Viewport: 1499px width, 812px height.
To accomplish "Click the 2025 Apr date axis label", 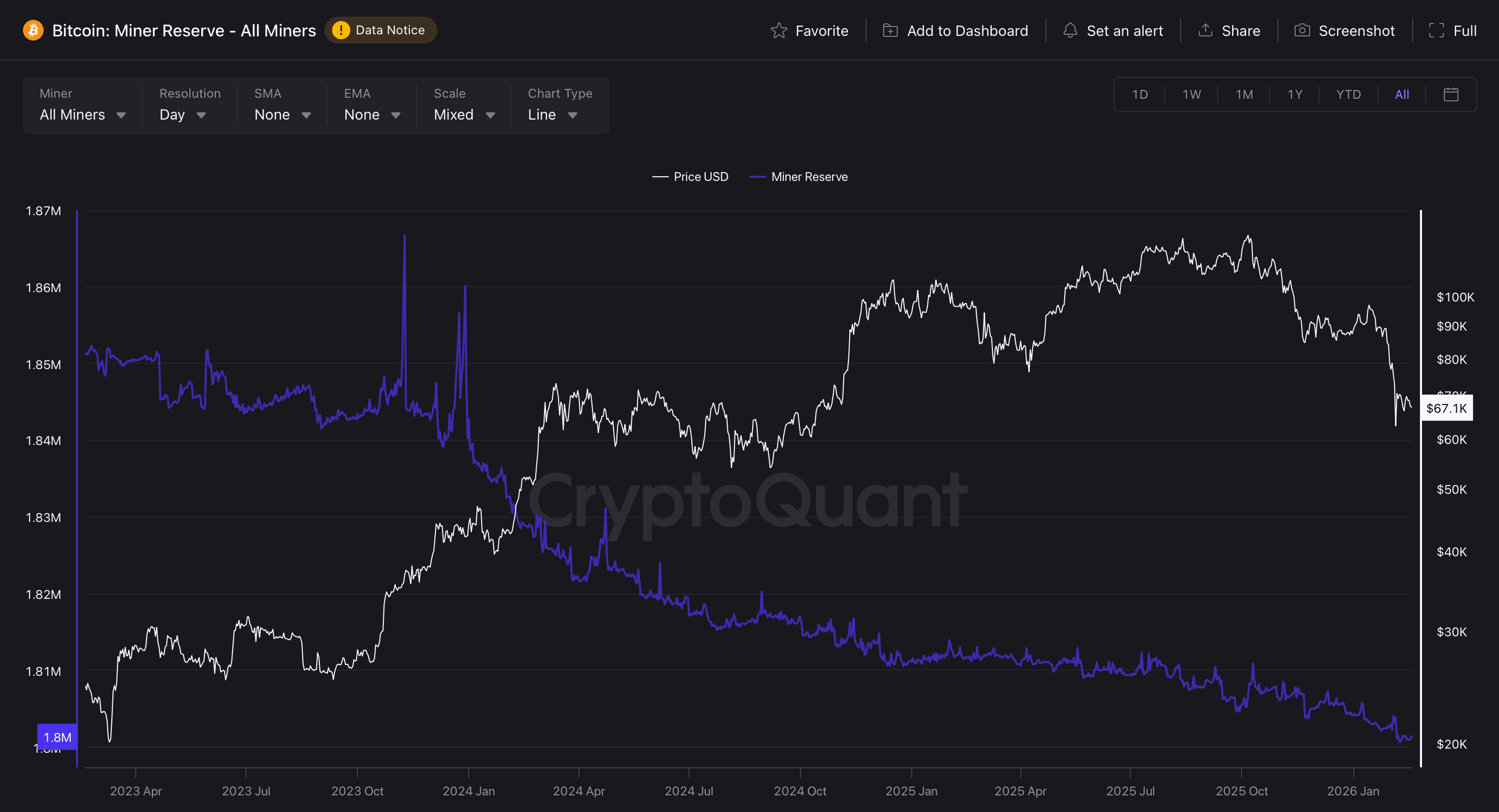I will [1020, 791].
